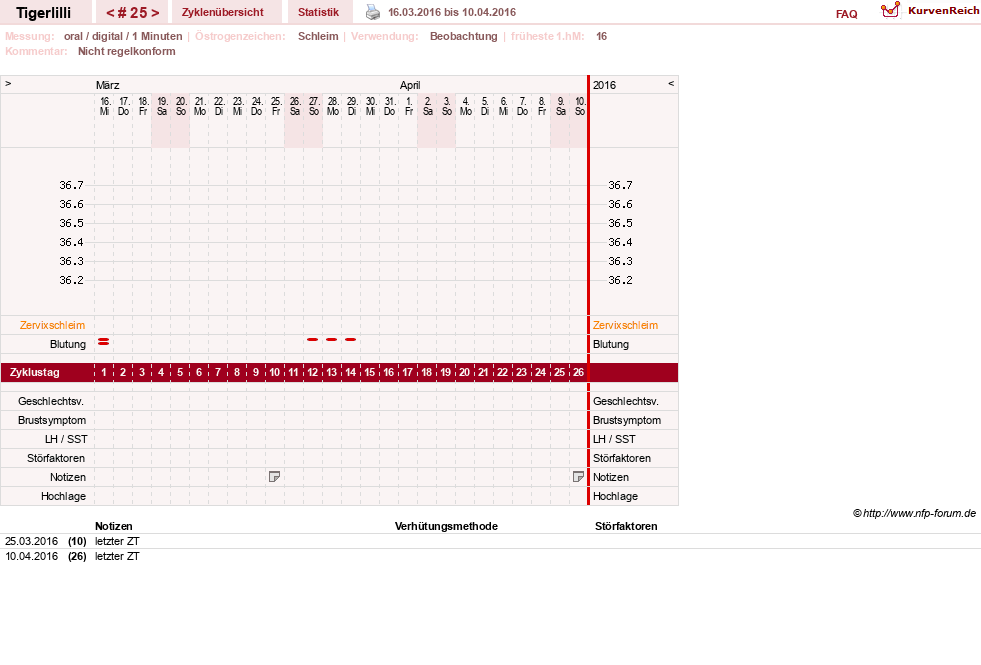This screenshot has width=981, height=665.
Task: Select cycle day 1 in Zyklustag bar
Action: 104,372
